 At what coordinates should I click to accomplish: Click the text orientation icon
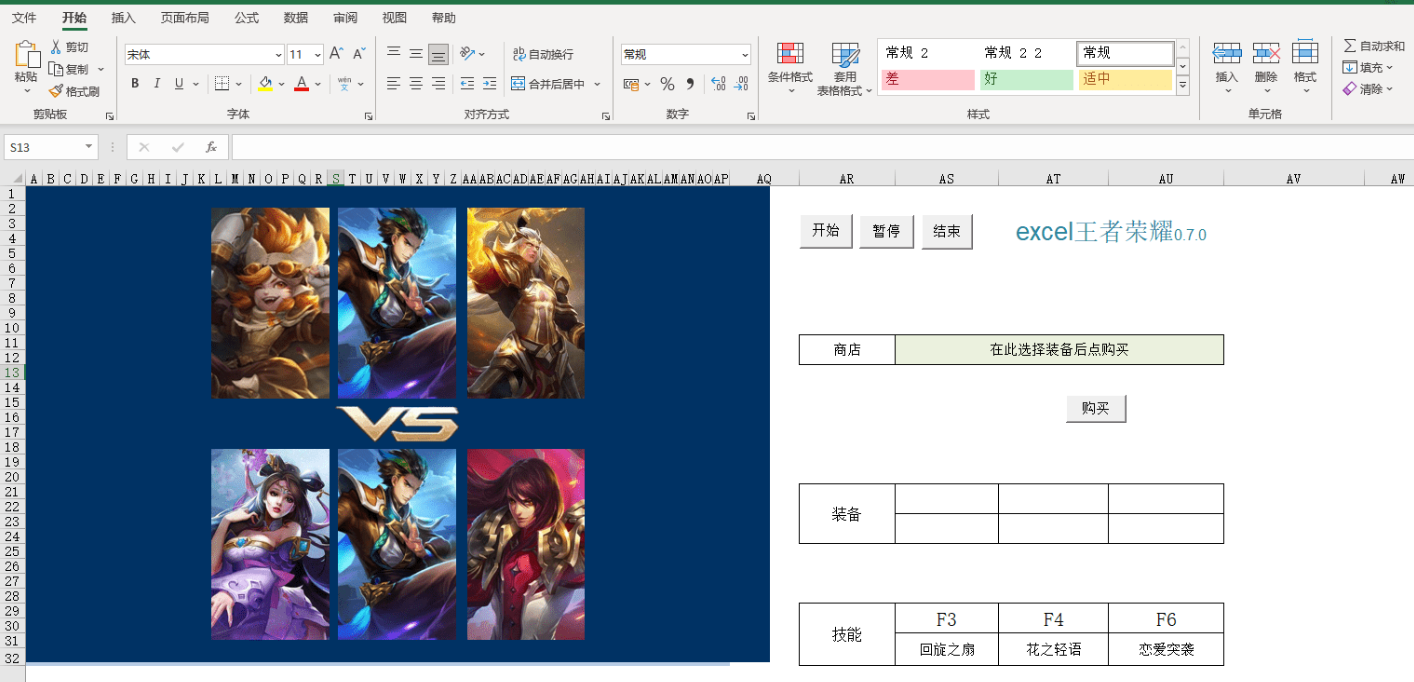(467, 54)
